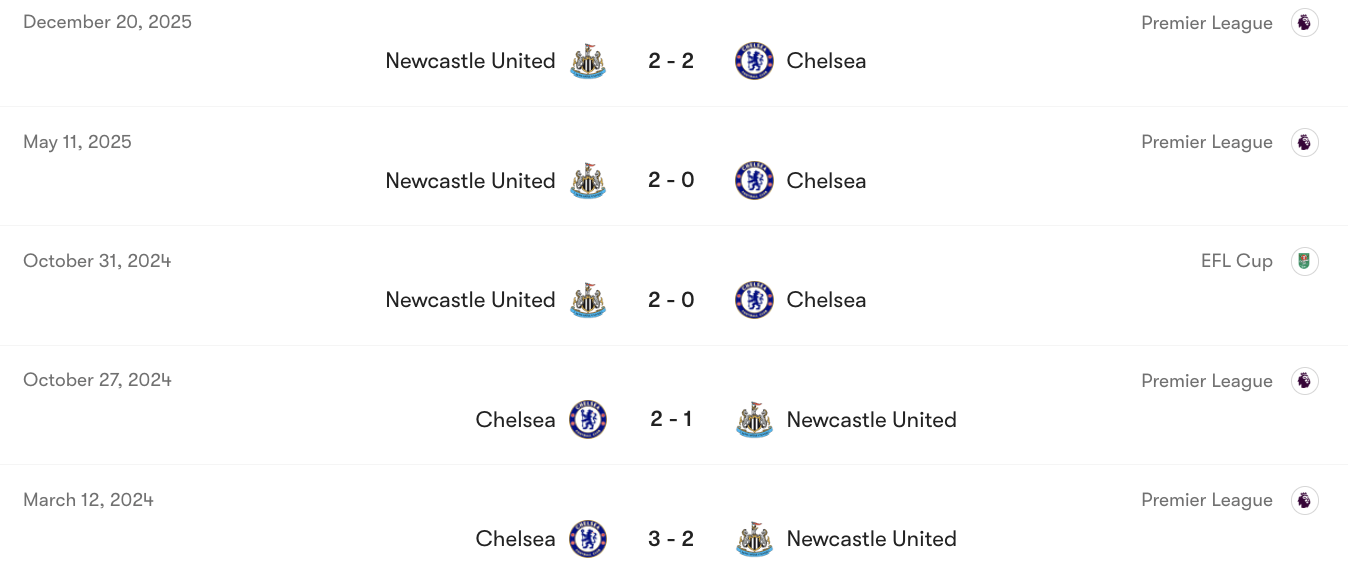The height and width of the screenshot is (576, 1348).
Task: Click the Premier League icon on the bottom row
Action: coord(1305,500)
